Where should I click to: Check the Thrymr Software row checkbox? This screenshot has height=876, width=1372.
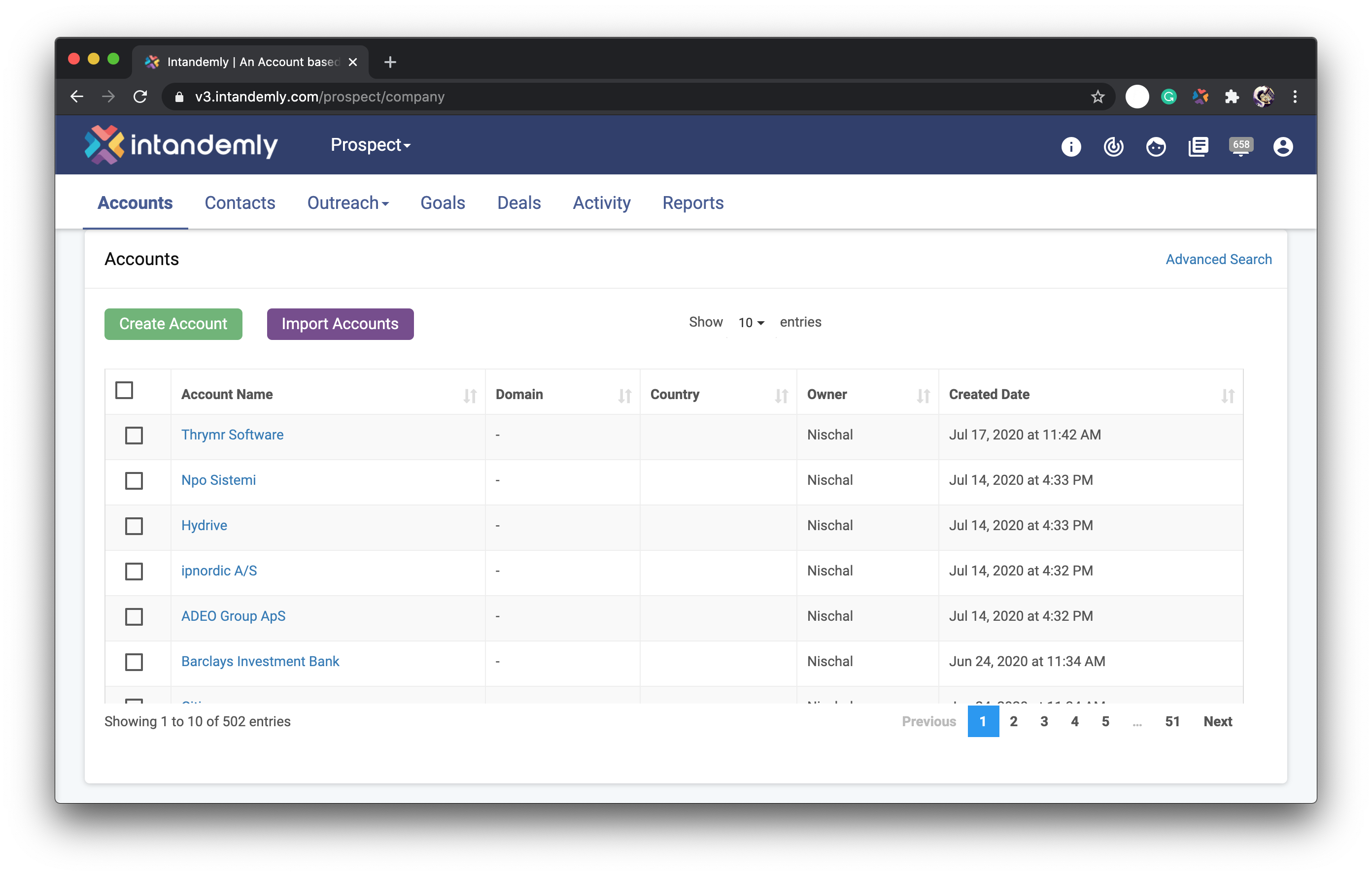coord(134,436)
